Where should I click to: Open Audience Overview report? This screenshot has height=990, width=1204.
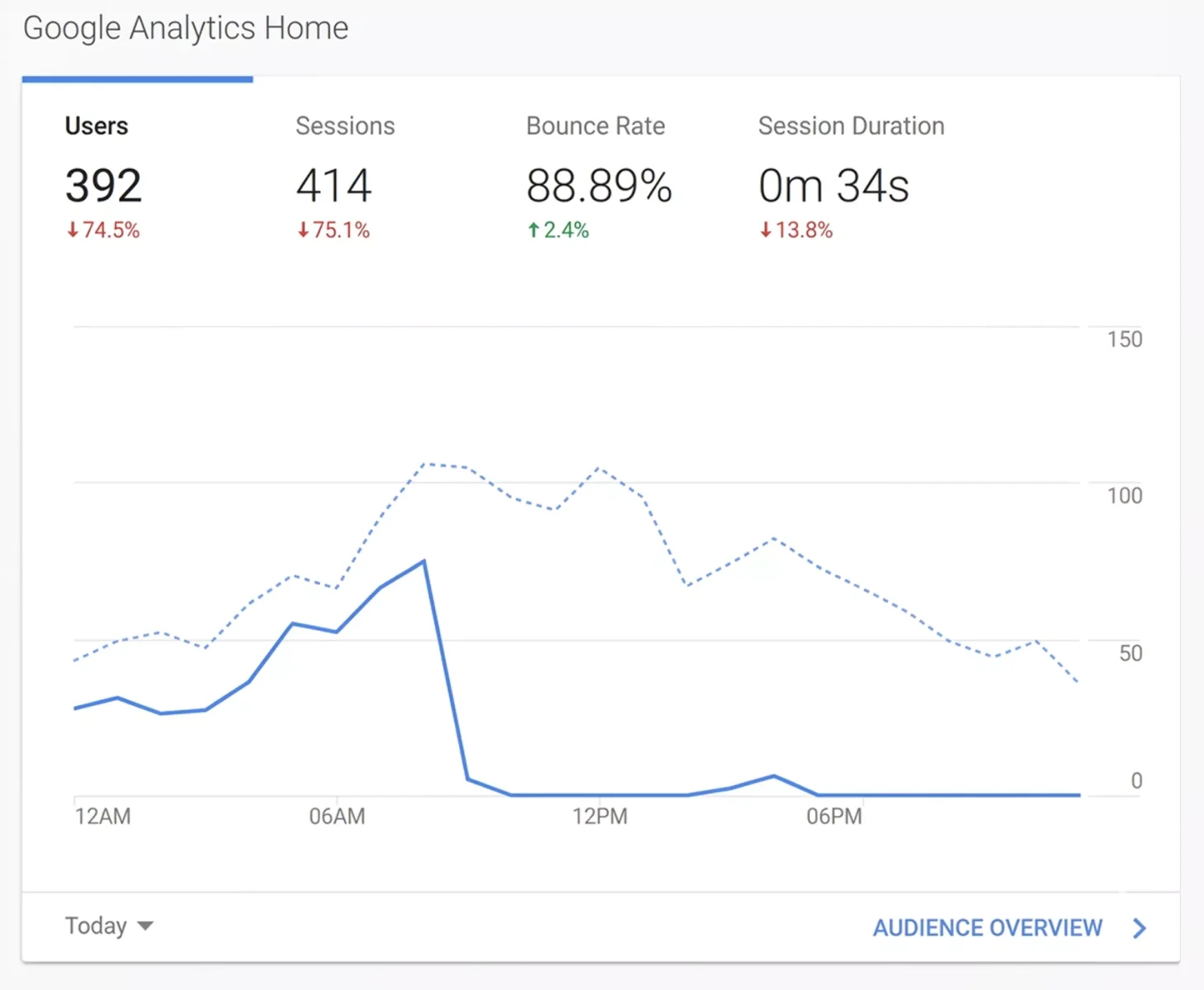(988, 926)
